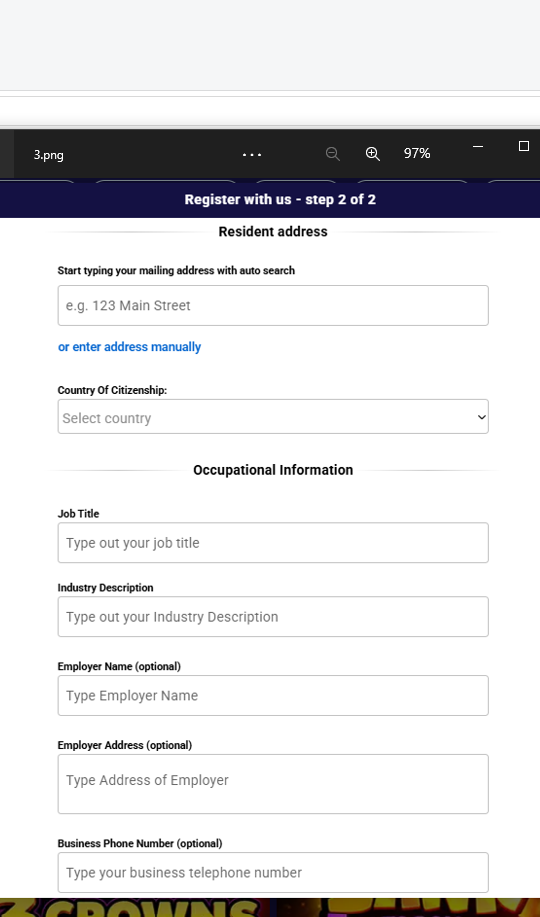This screenshot has height=917, width=540.
Task: Select the 3.png file name tab
Action: coord(49,154)
